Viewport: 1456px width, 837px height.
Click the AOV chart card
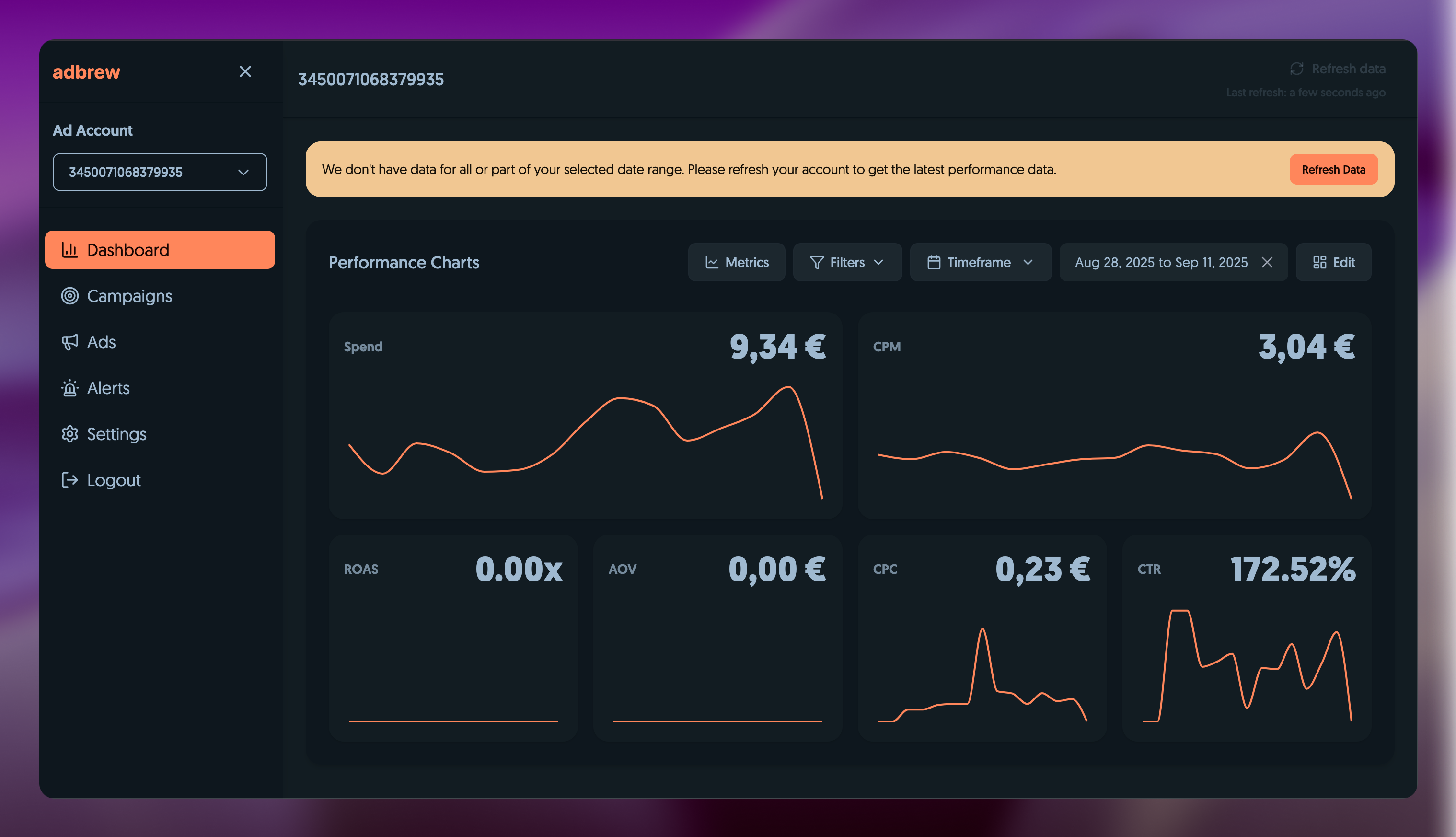tap(717, 638)
